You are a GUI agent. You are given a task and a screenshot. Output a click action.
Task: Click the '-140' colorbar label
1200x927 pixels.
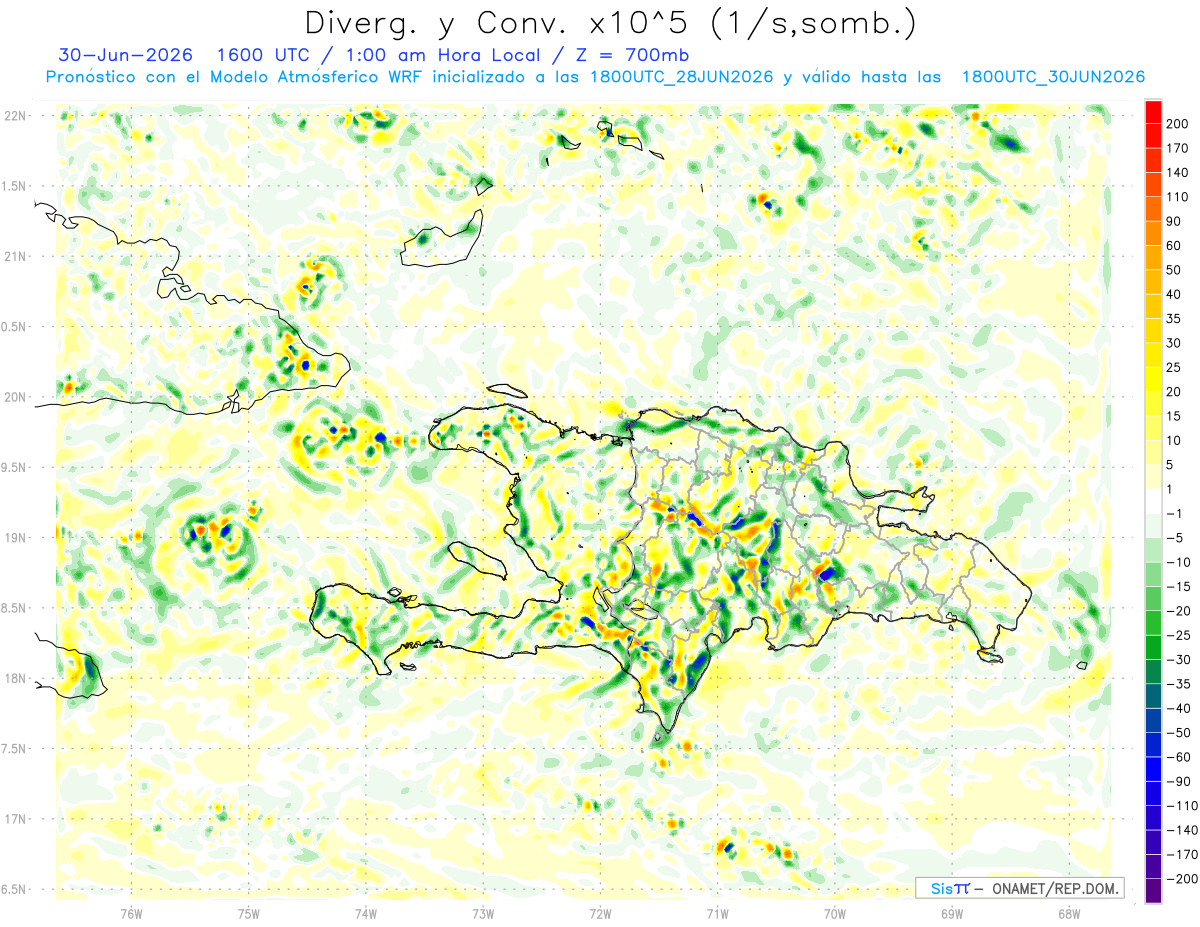[1182, 830]
